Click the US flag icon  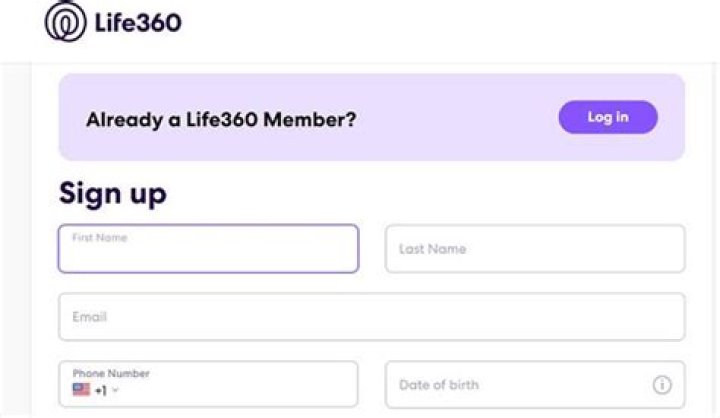pos(81,390)
